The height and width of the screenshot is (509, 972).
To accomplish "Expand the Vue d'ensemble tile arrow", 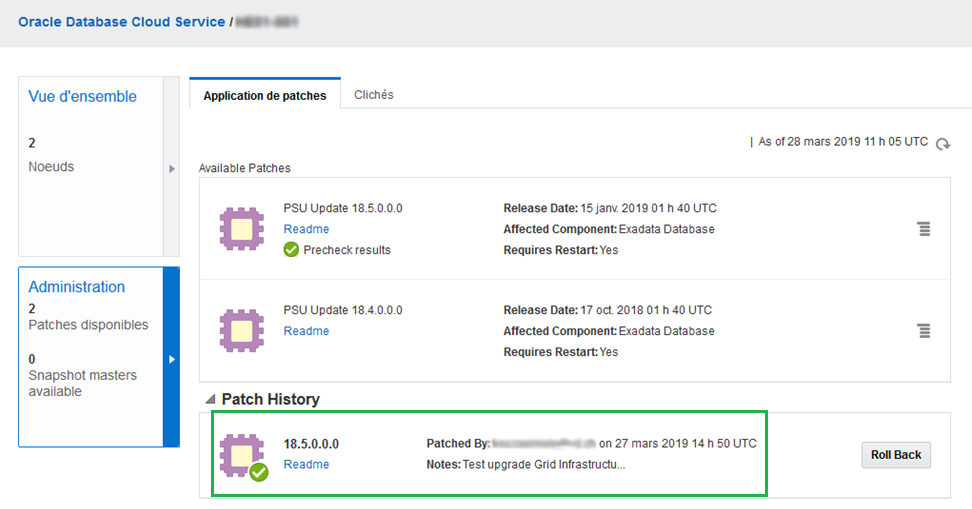I will pyautogui.click(x=172, y=169).
